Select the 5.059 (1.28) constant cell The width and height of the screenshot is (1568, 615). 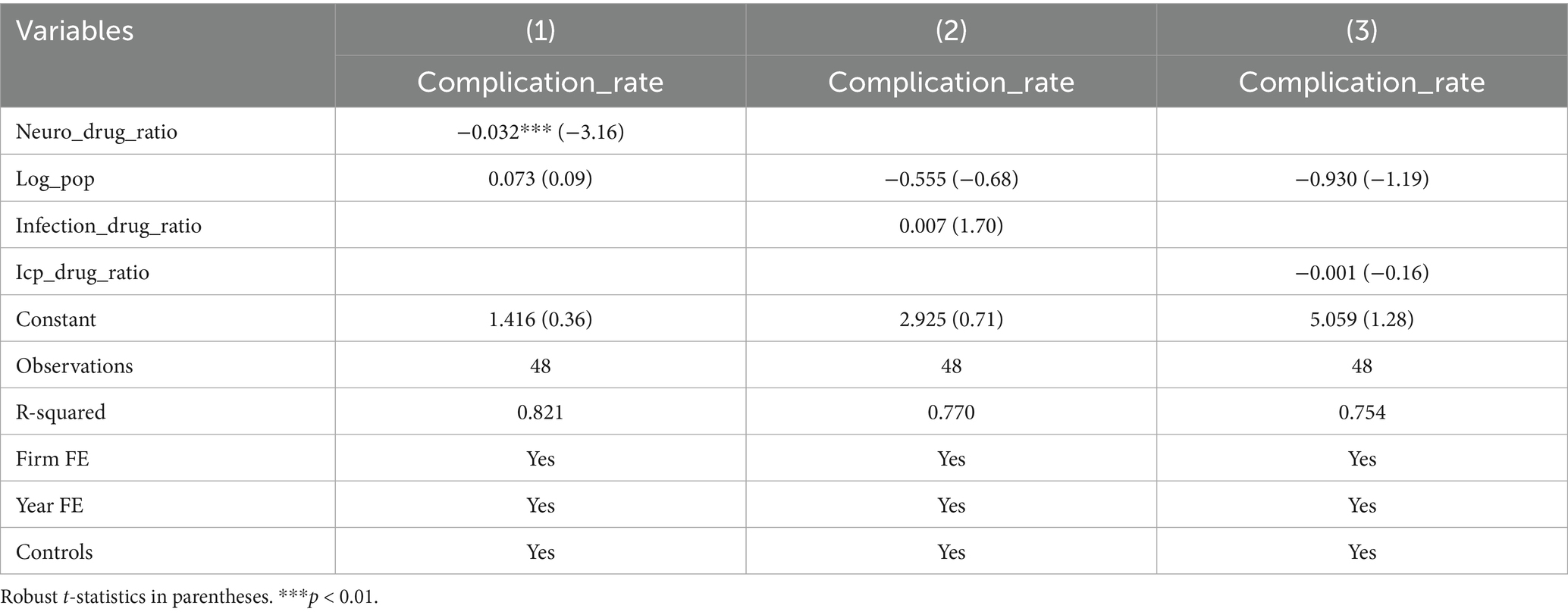(x=1362, y=319)
